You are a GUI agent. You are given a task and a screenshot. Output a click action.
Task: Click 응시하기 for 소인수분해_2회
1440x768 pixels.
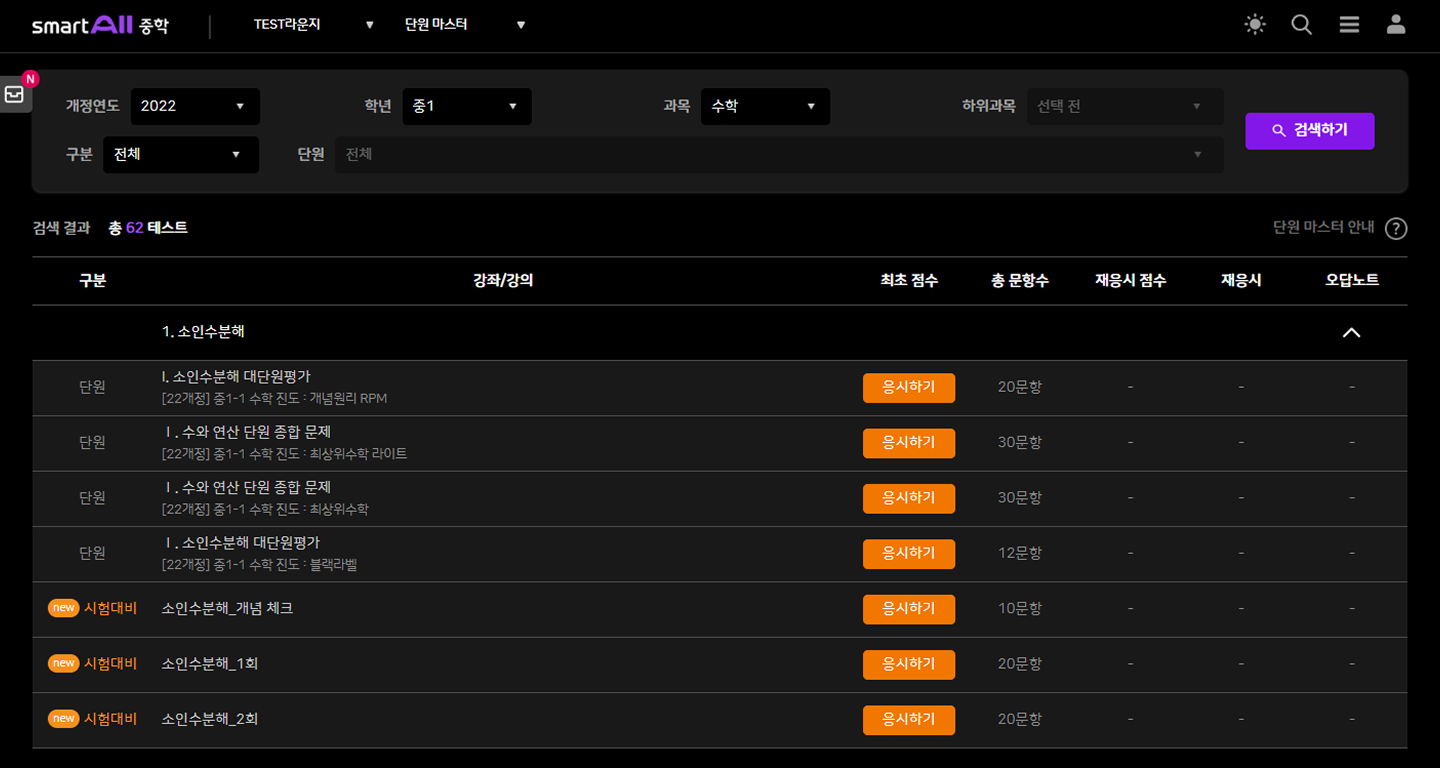click(x=908, y=720)
